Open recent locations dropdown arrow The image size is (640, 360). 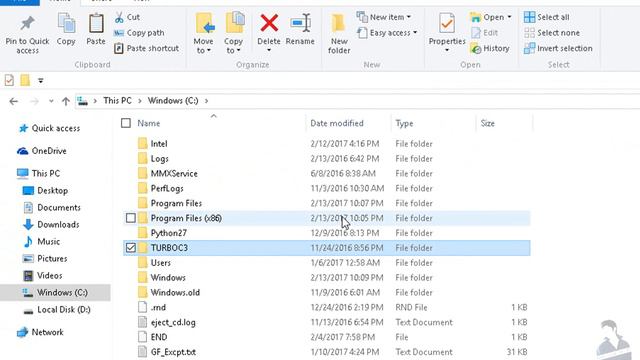51,101
